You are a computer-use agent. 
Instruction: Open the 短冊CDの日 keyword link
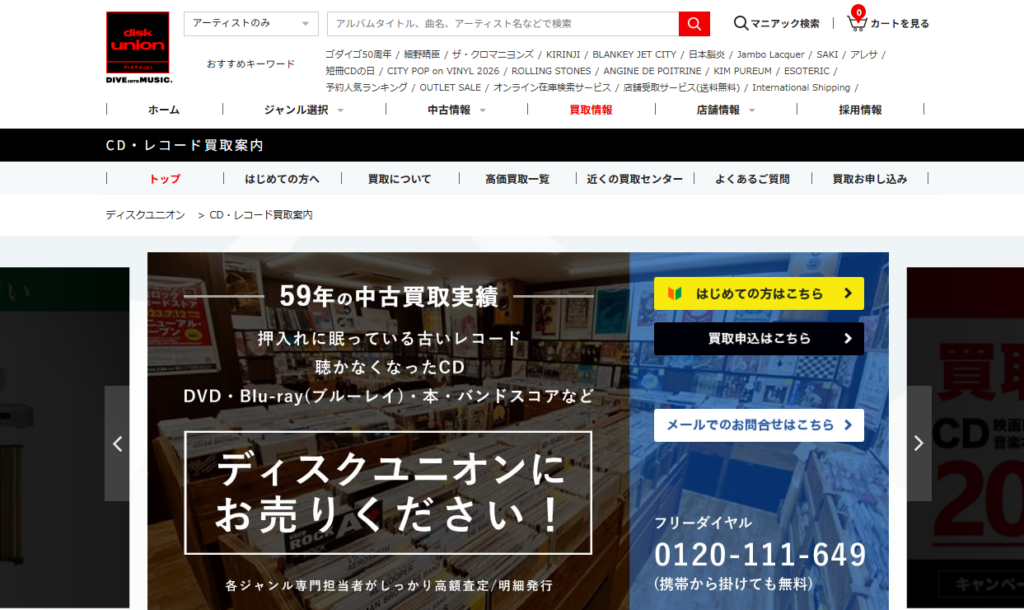click(x=350, y=71)
